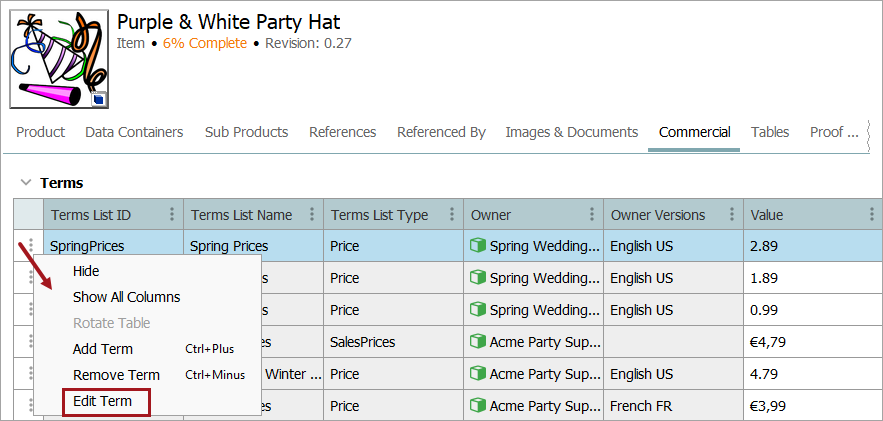Choose Hide from the context menu
This screenshot has height=421, width=883.
tap(86, 271)
